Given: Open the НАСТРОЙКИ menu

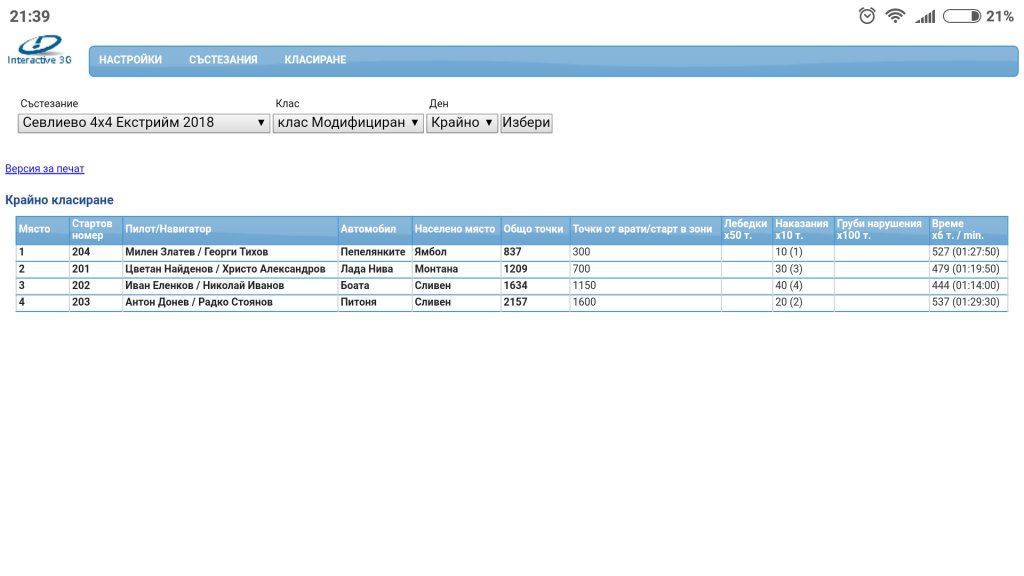Looking at the screenshot, I should pyautogui.click(x=130, y=59).
